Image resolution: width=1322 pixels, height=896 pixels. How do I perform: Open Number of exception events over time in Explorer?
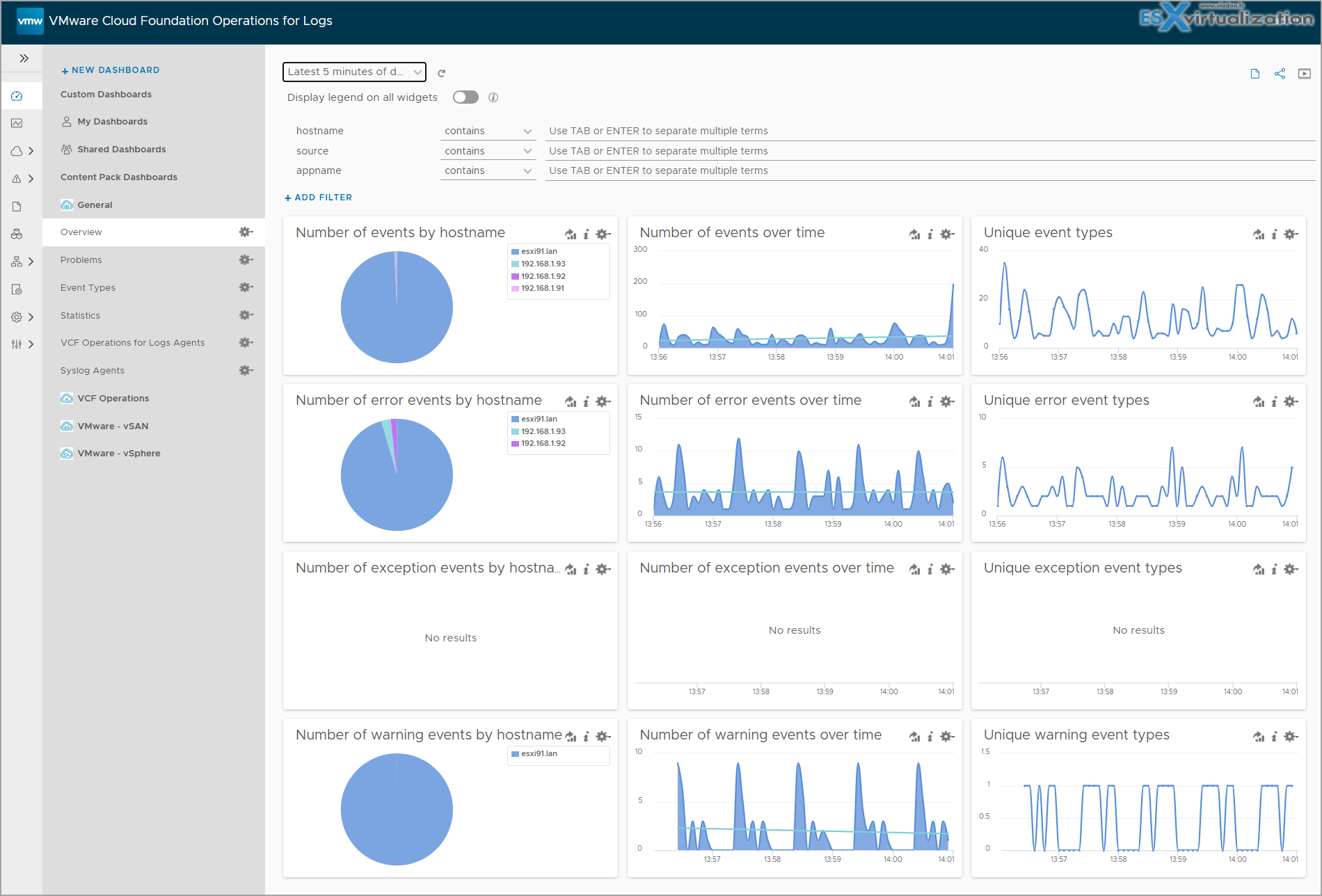coord(914,570)
